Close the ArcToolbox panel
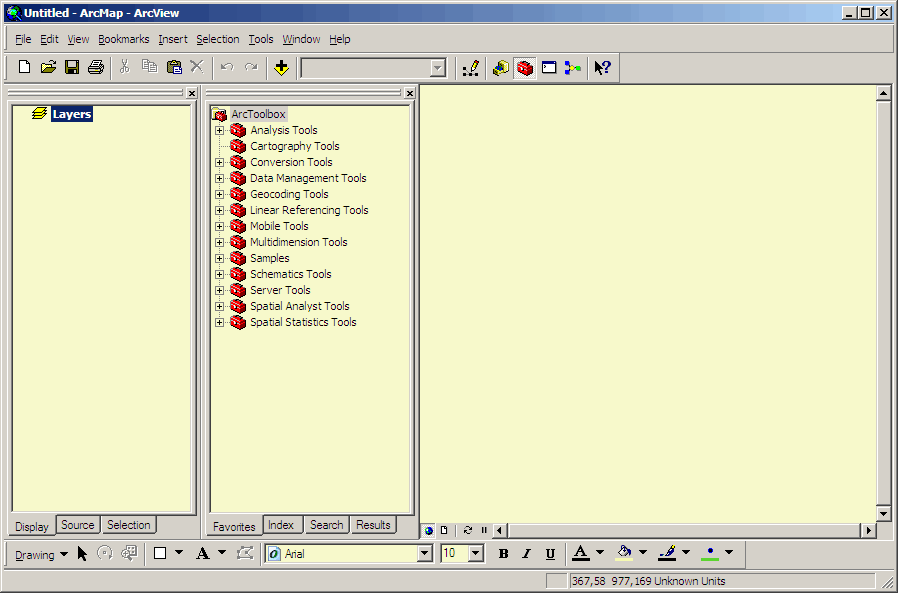898x593 pixels. tap(409, 93)
